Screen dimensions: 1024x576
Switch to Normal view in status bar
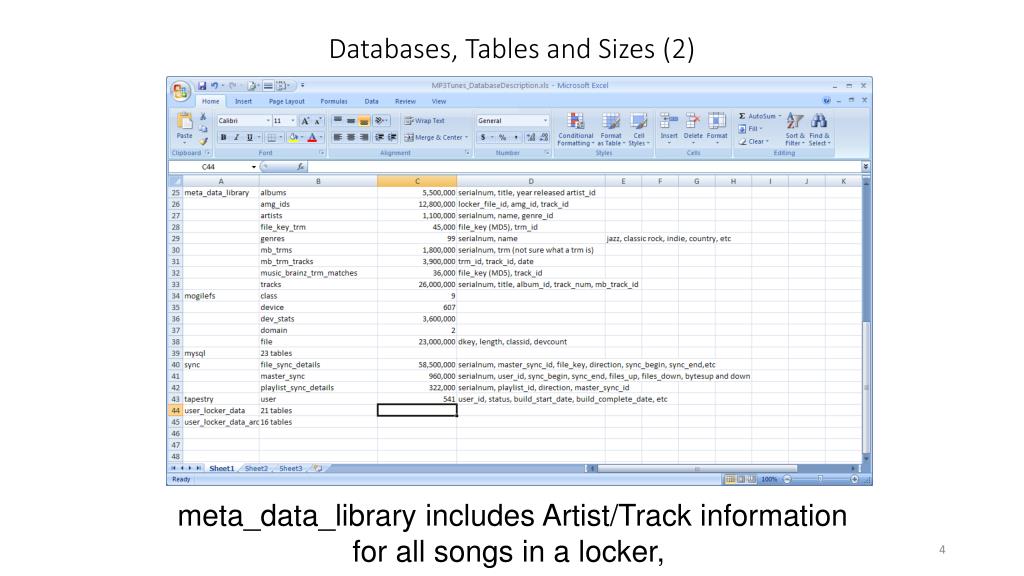tap(730, 479)
